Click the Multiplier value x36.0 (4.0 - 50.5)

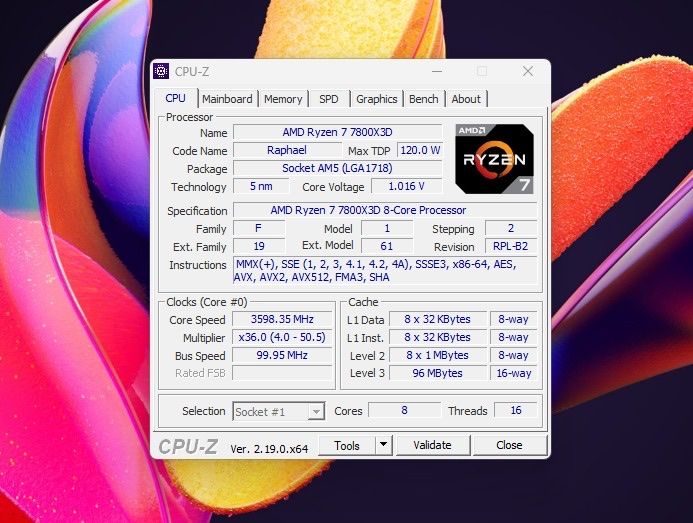pos(282,337)
